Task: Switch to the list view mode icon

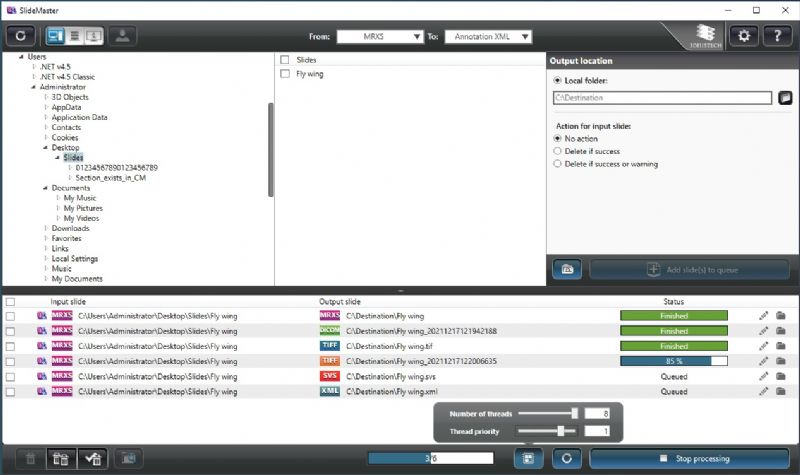Action: 74,36
